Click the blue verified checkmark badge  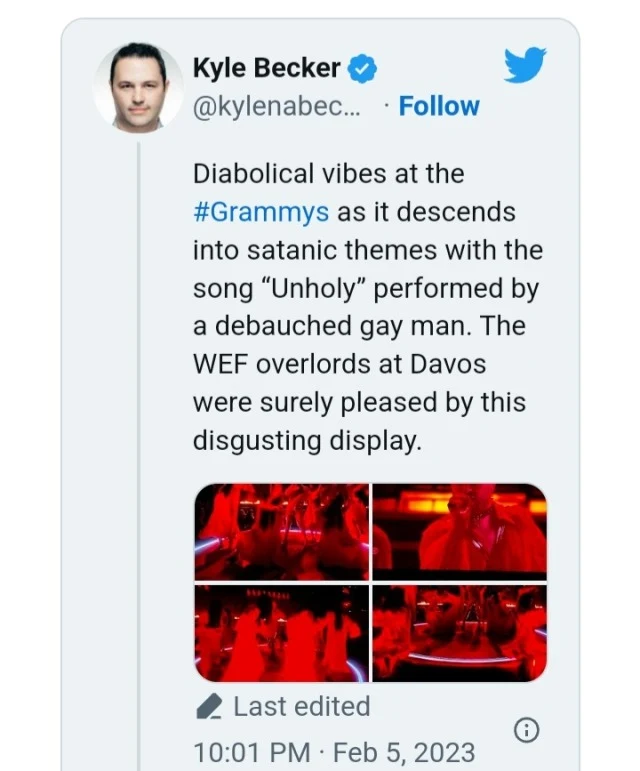(x=362, y=68)
